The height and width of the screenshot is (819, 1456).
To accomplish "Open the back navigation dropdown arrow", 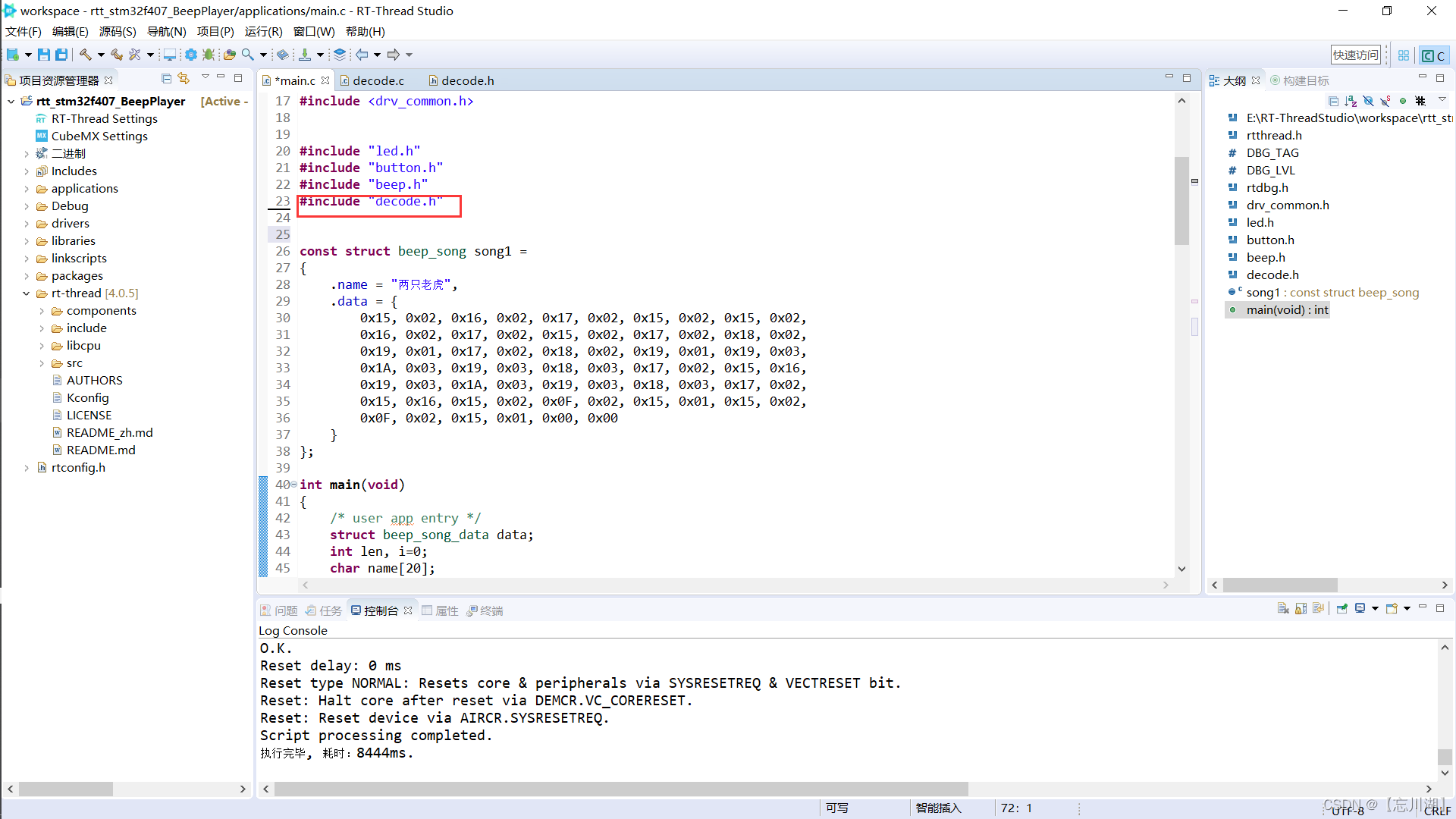I will click(x=378, y=54).
